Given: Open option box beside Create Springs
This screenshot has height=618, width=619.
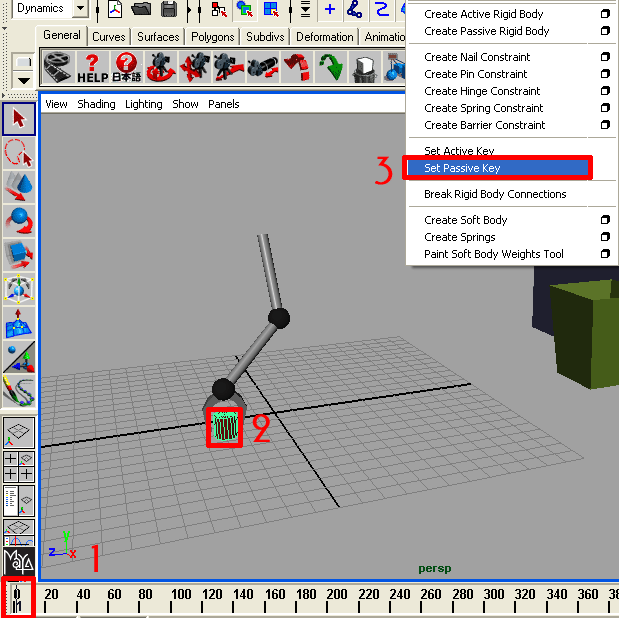Looking at the screenshot, I should click(x=604, y=237).
